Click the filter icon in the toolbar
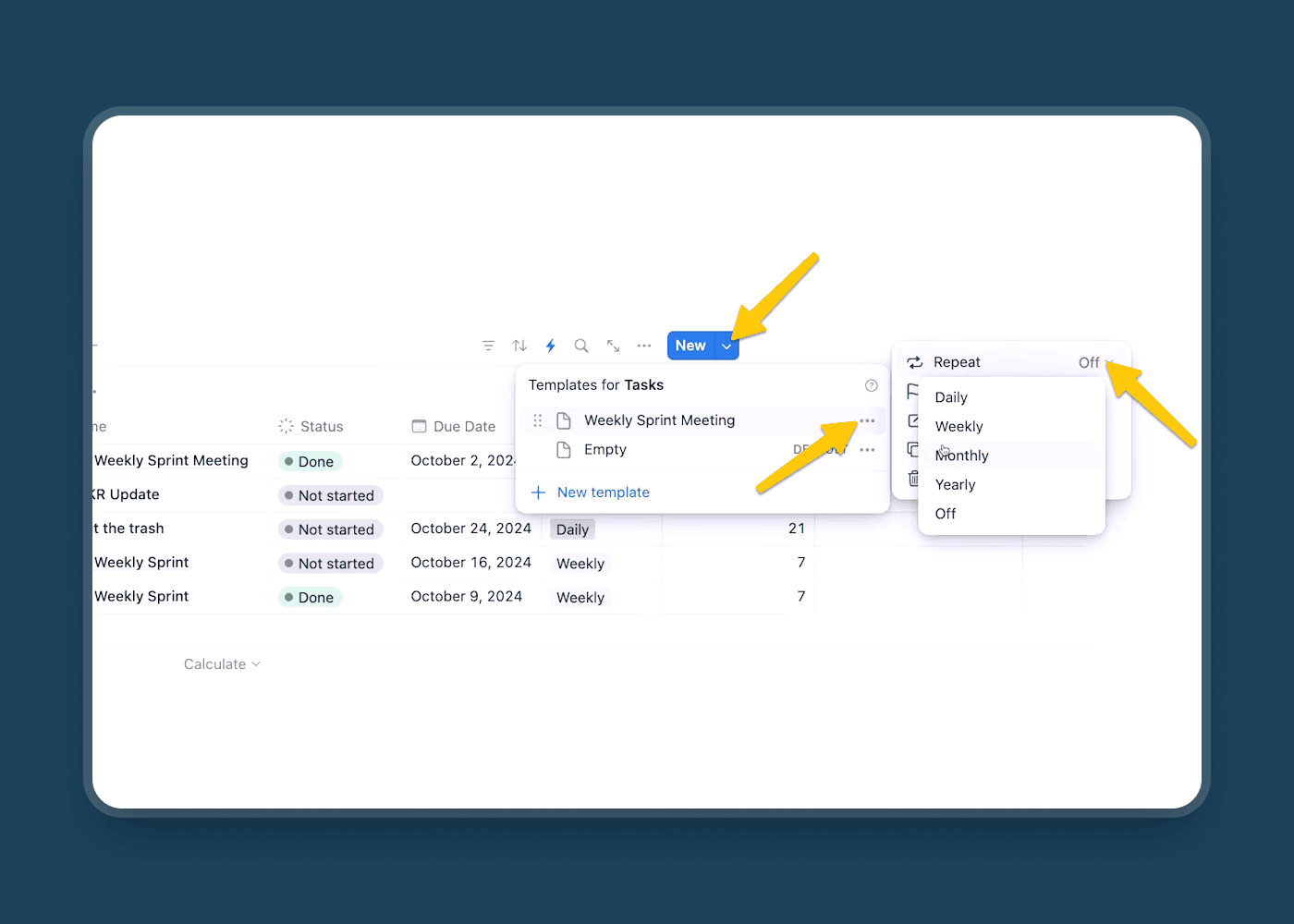Screen dimensions: 1294x924 pos(488,346)
